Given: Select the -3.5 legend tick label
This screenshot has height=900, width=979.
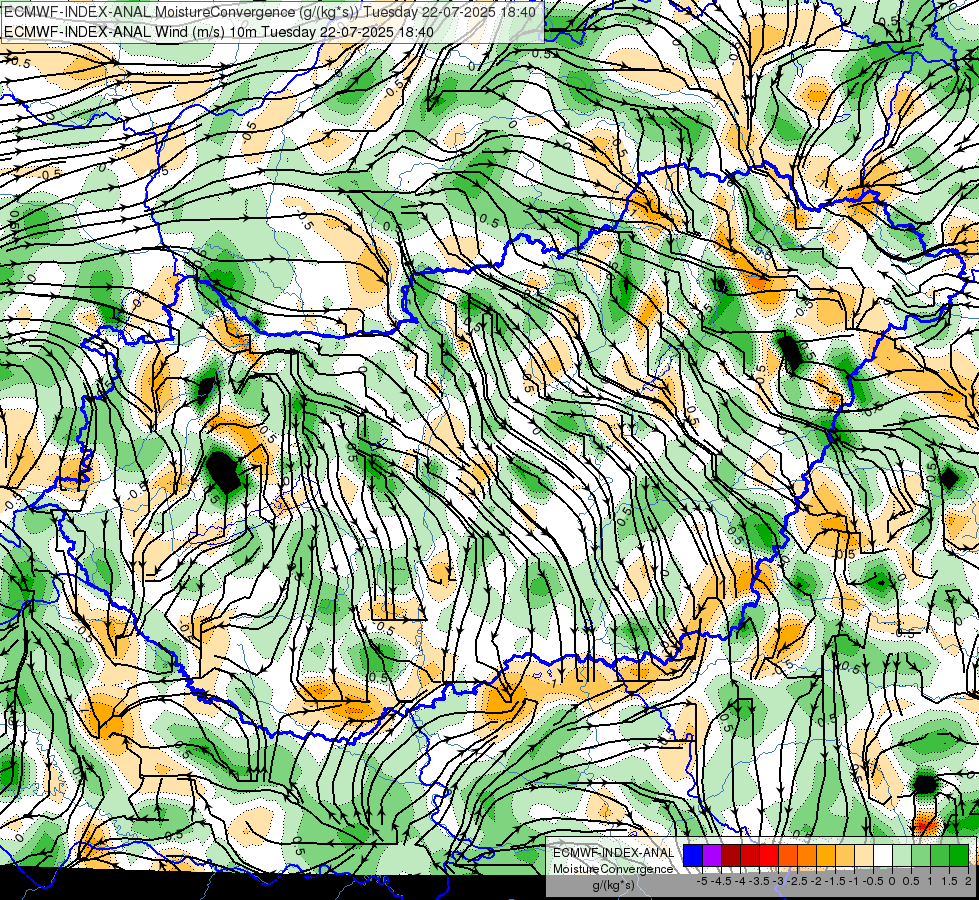Looking at the screenshot, I should [759, 881].
